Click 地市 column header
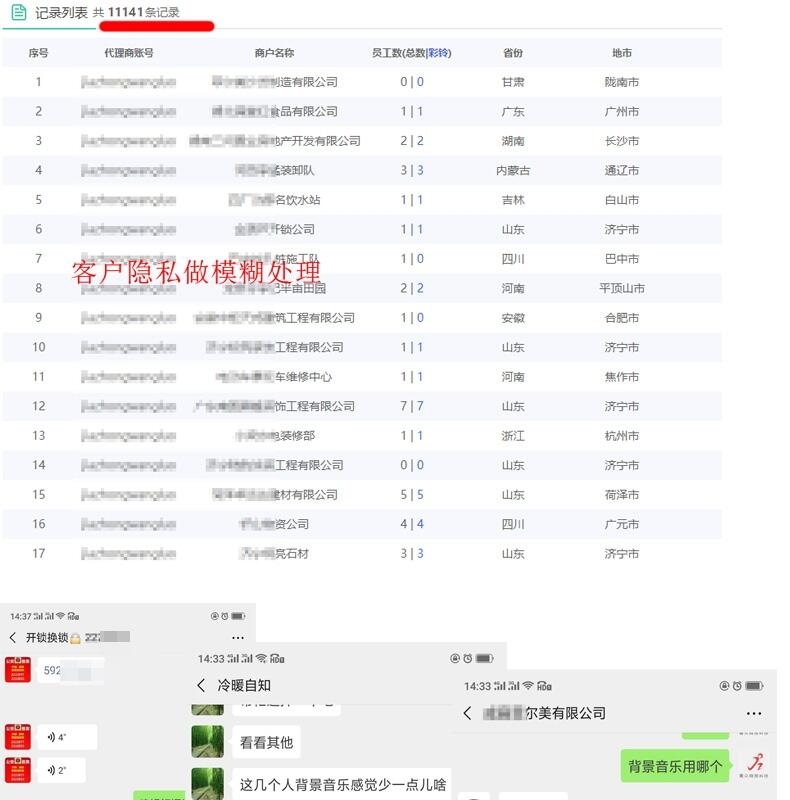The width and height of the screenshot is (790, 800). [622, 53]
